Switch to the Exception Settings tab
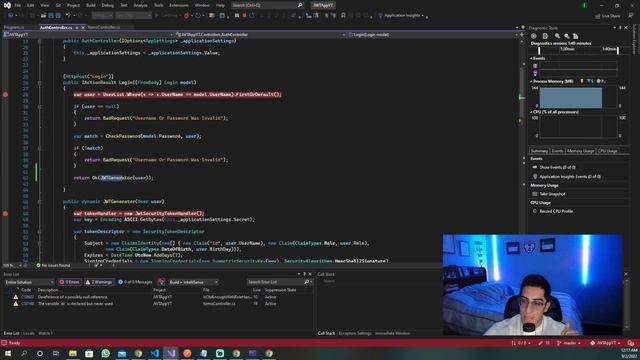Viewport: 640px width, 360px height. coord(355,333)
